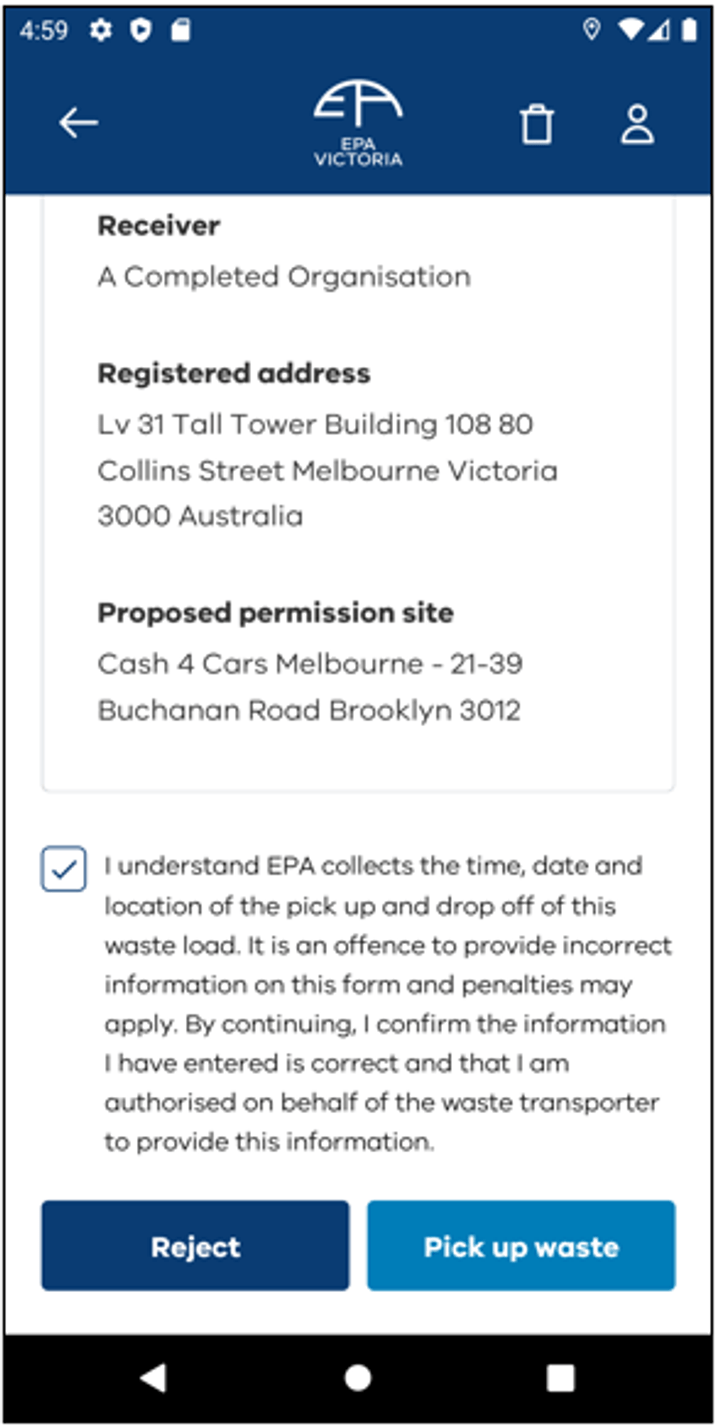The image size is (720, 1425).
Task: Select the Receiver organisation name text
Action: [x=283, y=276]
